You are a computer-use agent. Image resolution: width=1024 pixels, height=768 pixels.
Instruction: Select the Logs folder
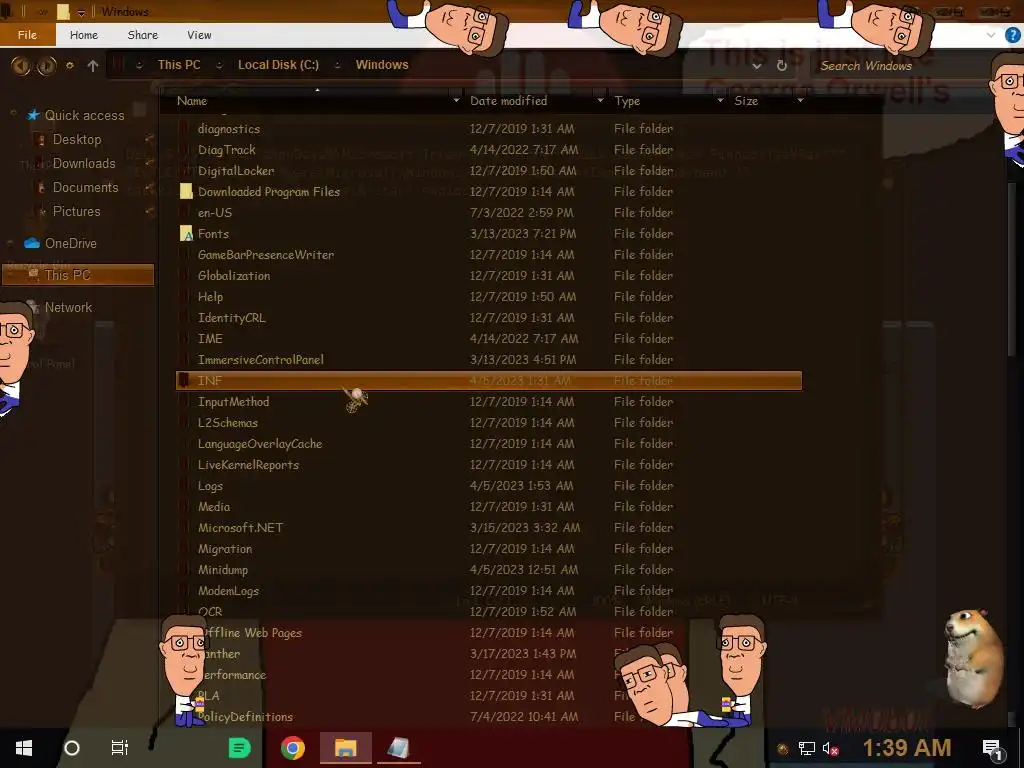tap(210, 486)
